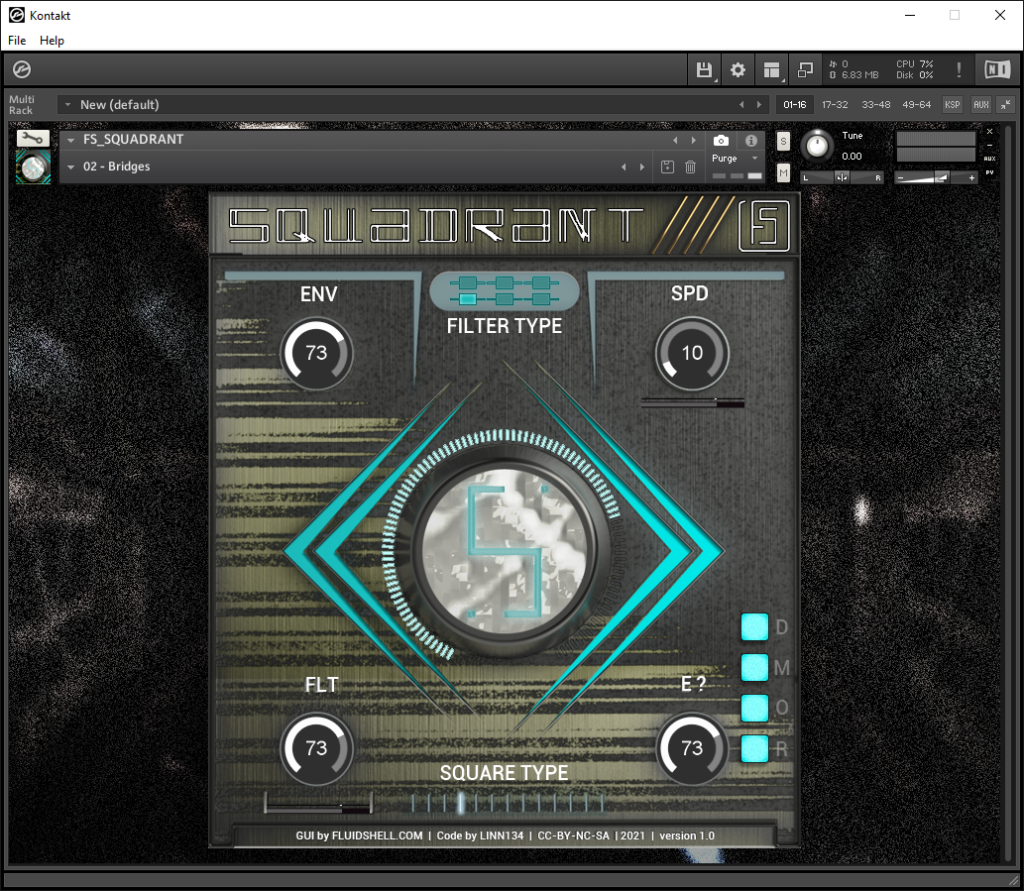Toggle the instrument Solo (S) button

pyautogui.click(x=784, y=141)
